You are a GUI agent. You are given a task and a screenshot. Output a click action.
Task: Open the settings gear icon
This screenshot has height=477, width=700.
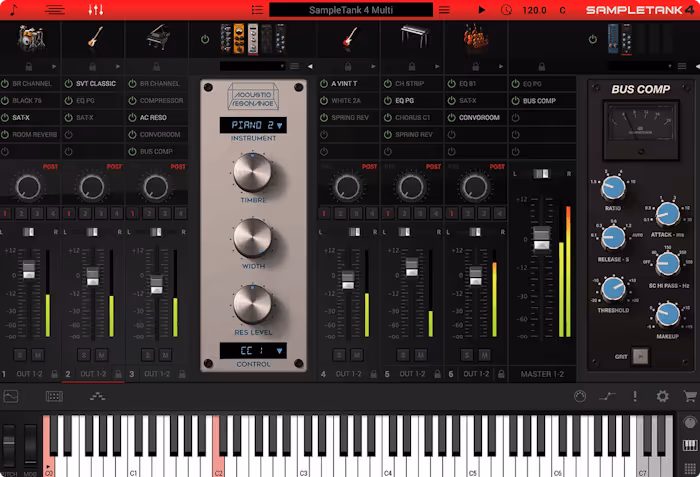coord(662,396)
